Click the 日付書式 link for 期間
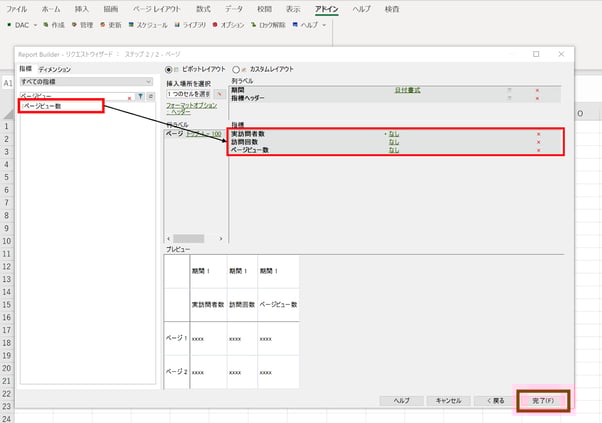Screen dimensions: 602x423 (407, 90)
